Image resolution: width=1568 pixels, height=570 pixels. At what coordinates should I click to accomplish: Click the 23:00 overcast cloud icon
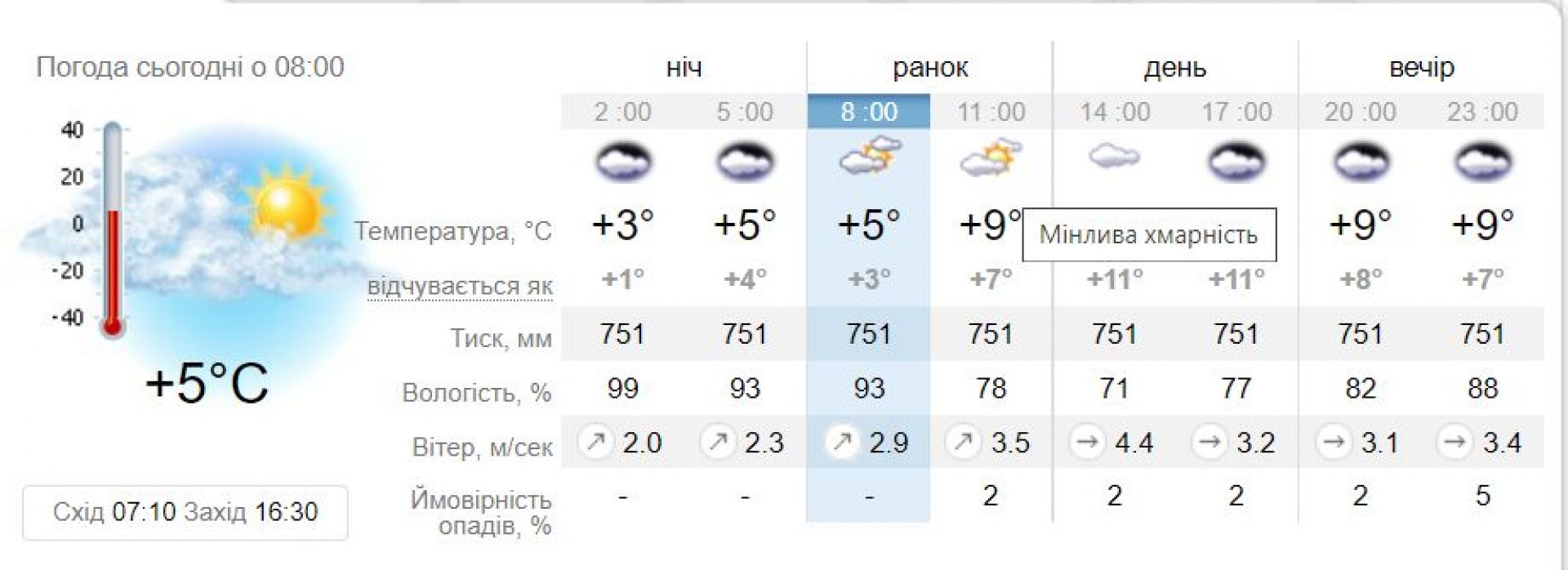[x=1482, y=160]
